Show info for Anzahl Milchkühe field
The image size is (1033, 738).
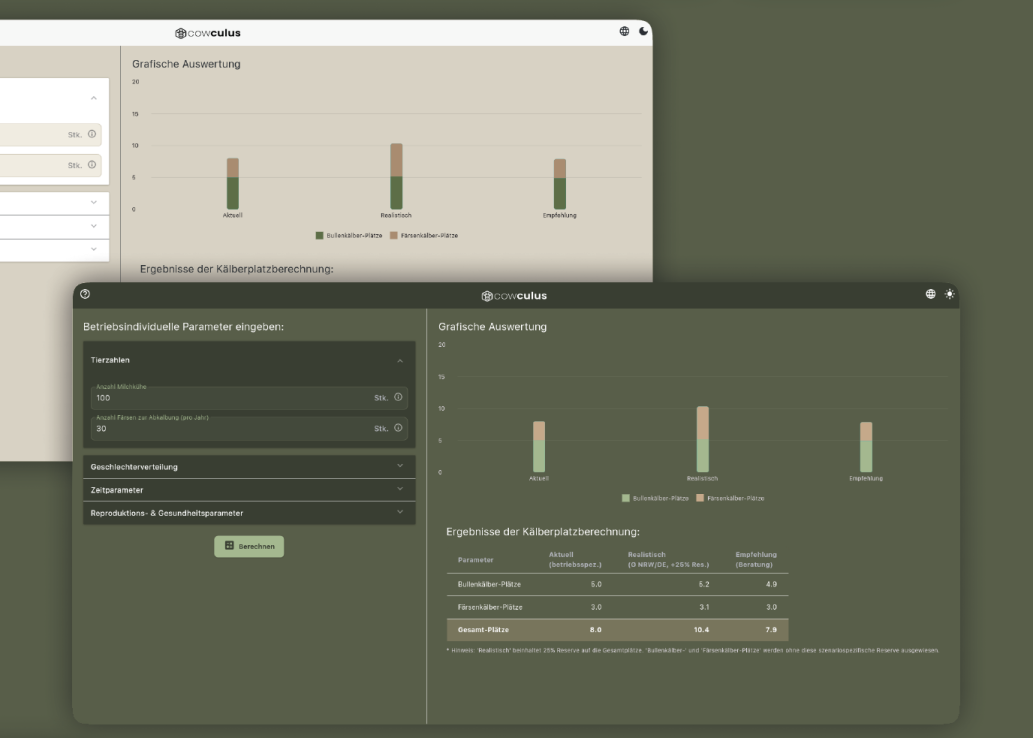coord(398,397)
